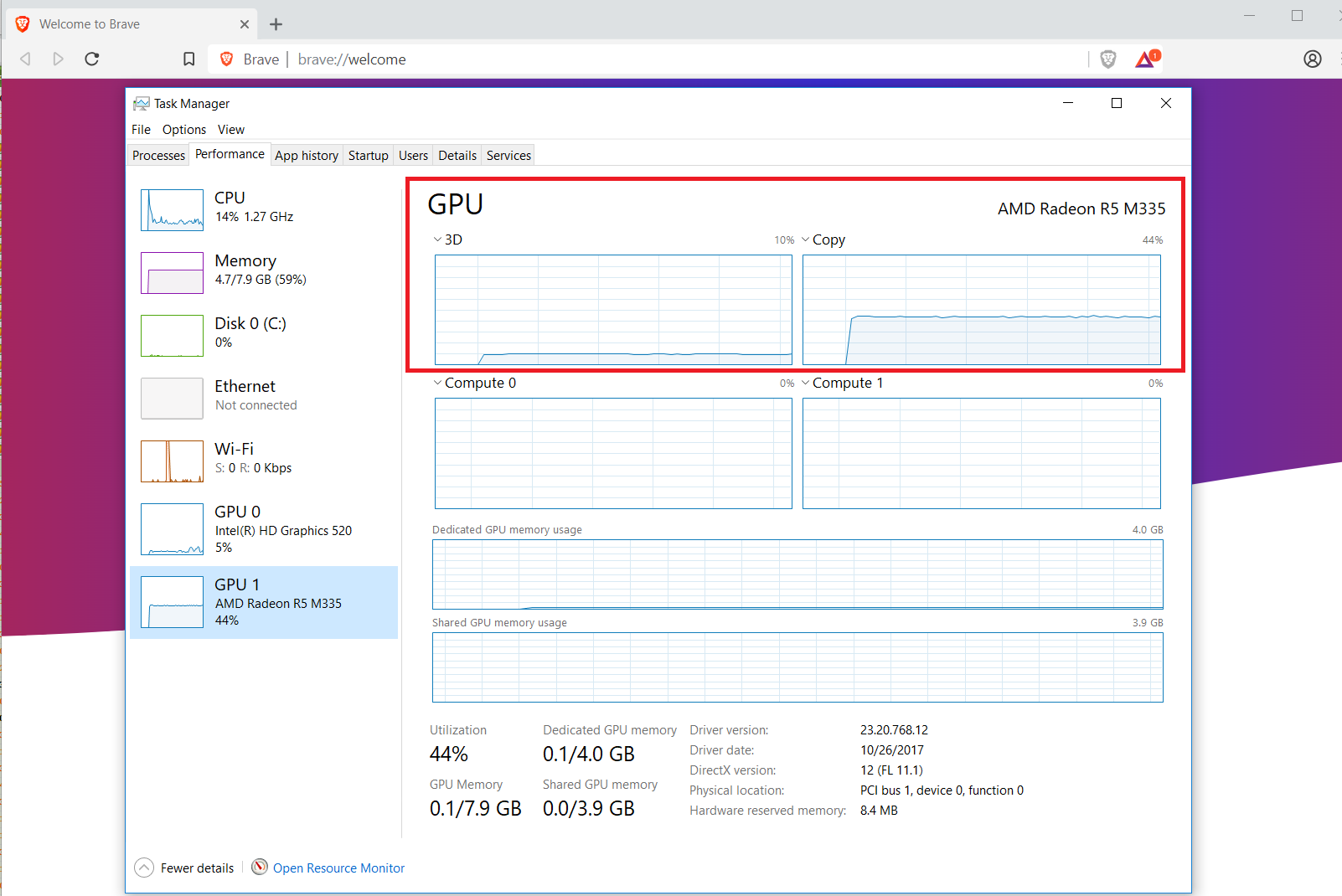Click the driver version value 23.20.768.12
The image size is (1342, 896).
pos(894,730)
